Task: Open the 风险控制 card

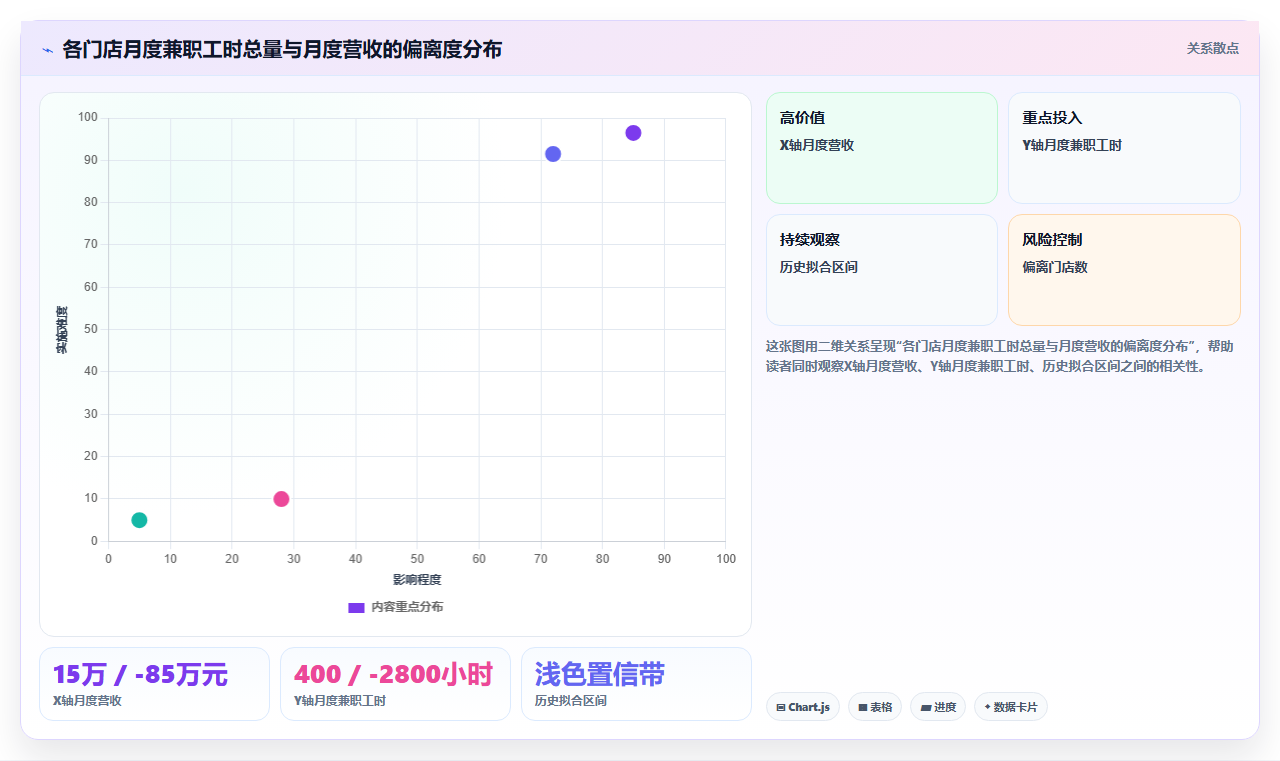Action: point(1124,270)
